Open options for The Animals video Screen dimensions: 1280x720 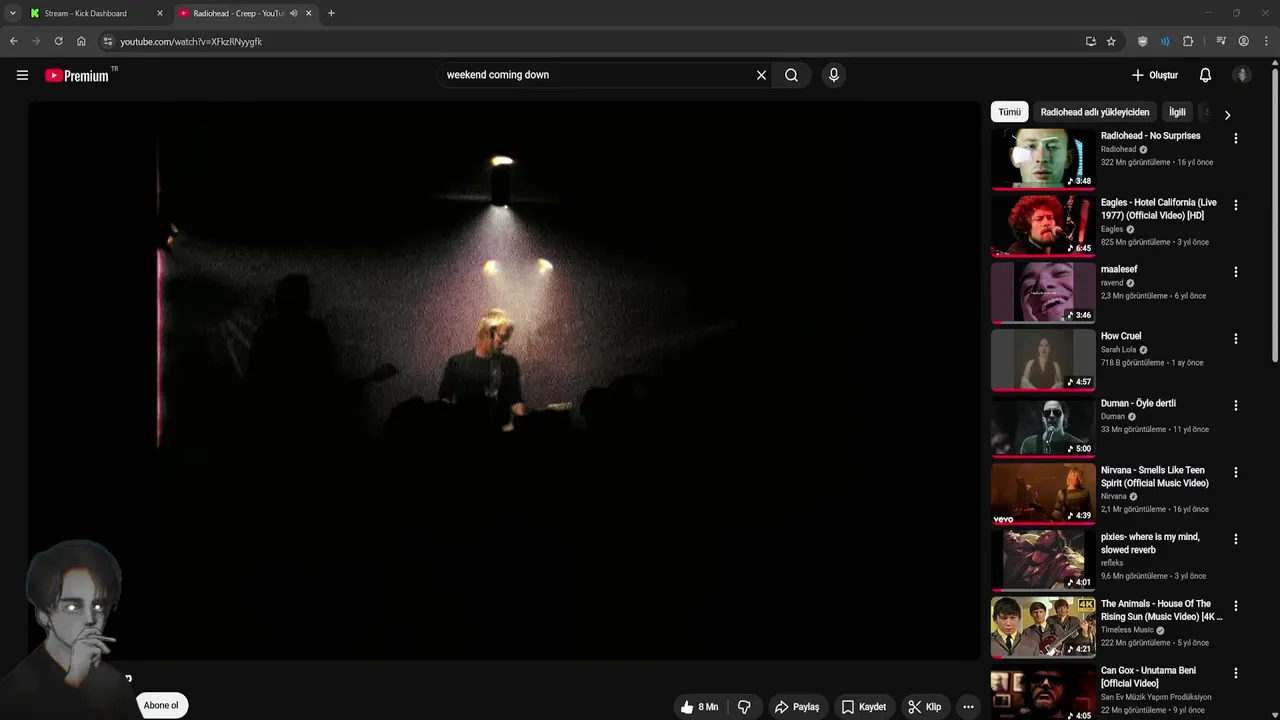[1236, 606]
